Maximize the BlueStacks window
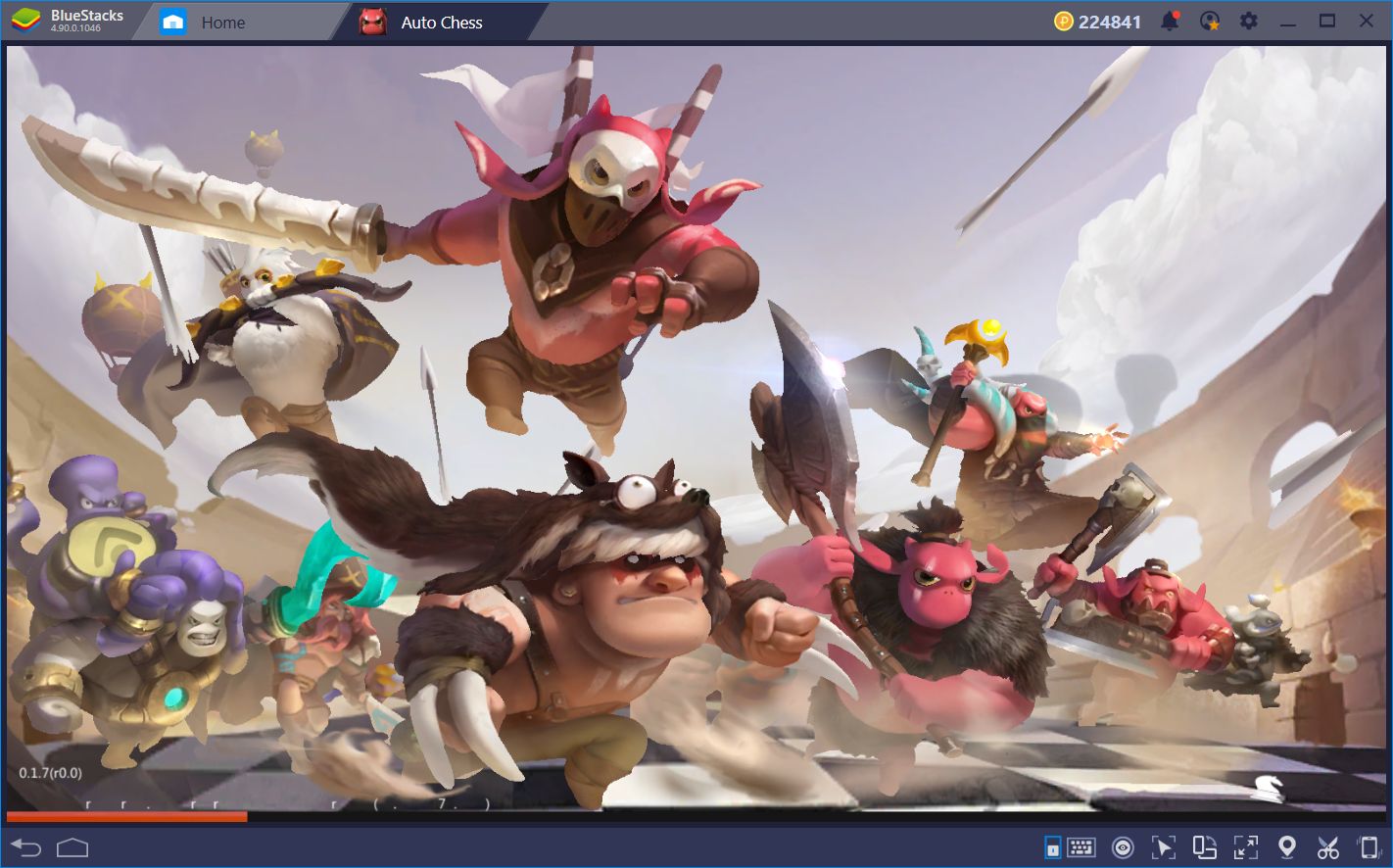This screenshot has height=868, width=1393. [1327, 22]
